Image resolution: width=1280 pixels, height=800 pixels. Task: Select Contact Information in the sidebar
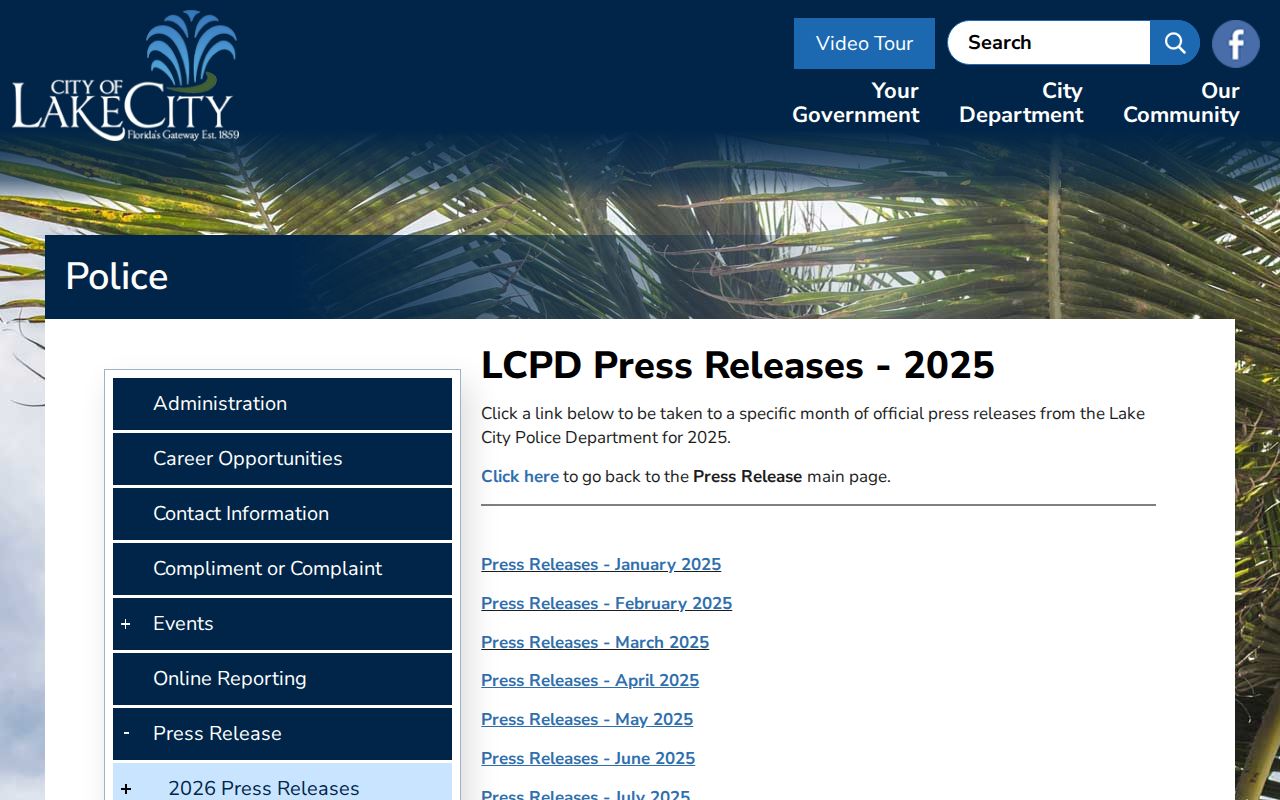[282, 514]
